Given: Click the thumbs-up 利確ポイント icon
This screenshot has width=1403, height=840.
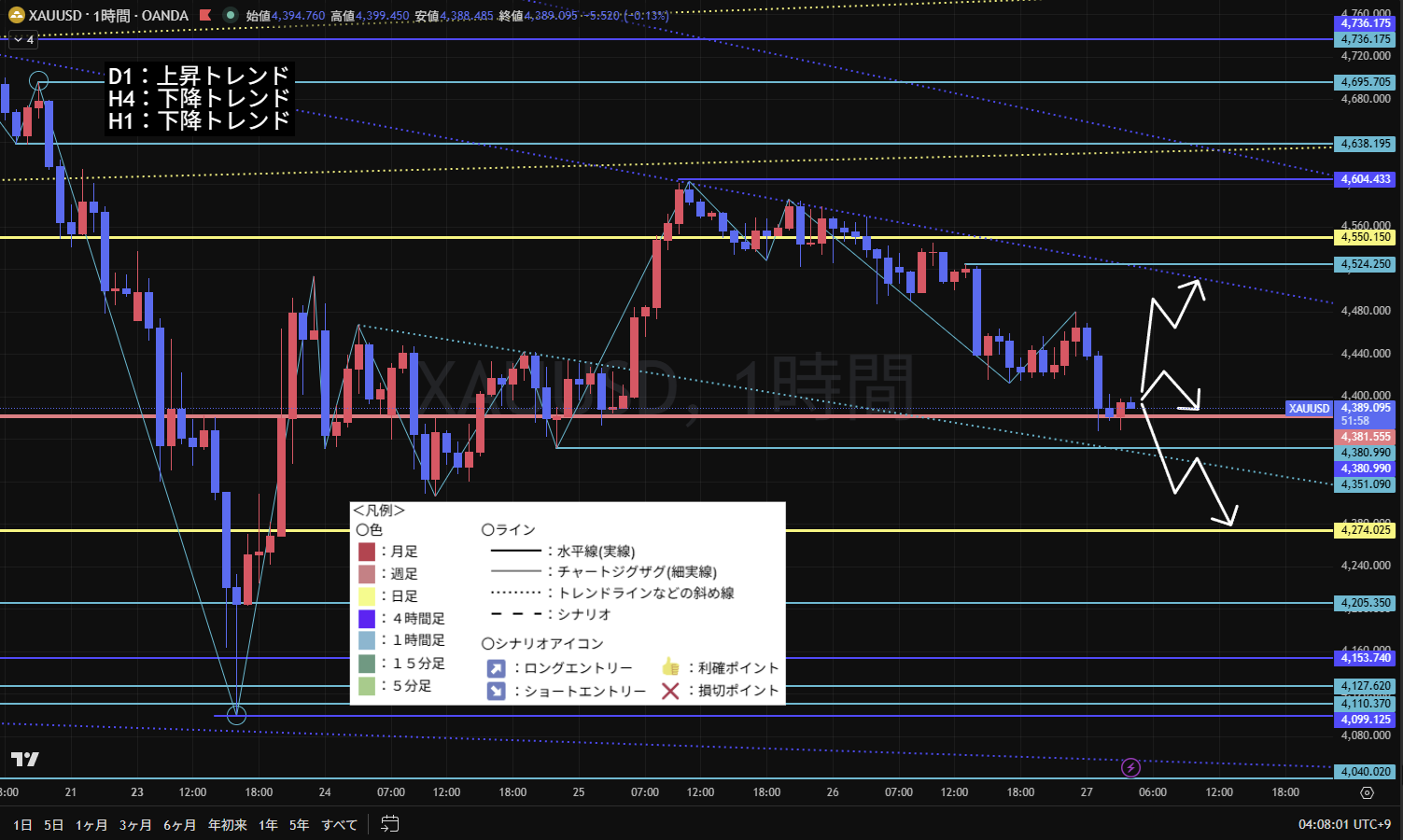Looking at the screenshot, I should click(x=669, y=667).
